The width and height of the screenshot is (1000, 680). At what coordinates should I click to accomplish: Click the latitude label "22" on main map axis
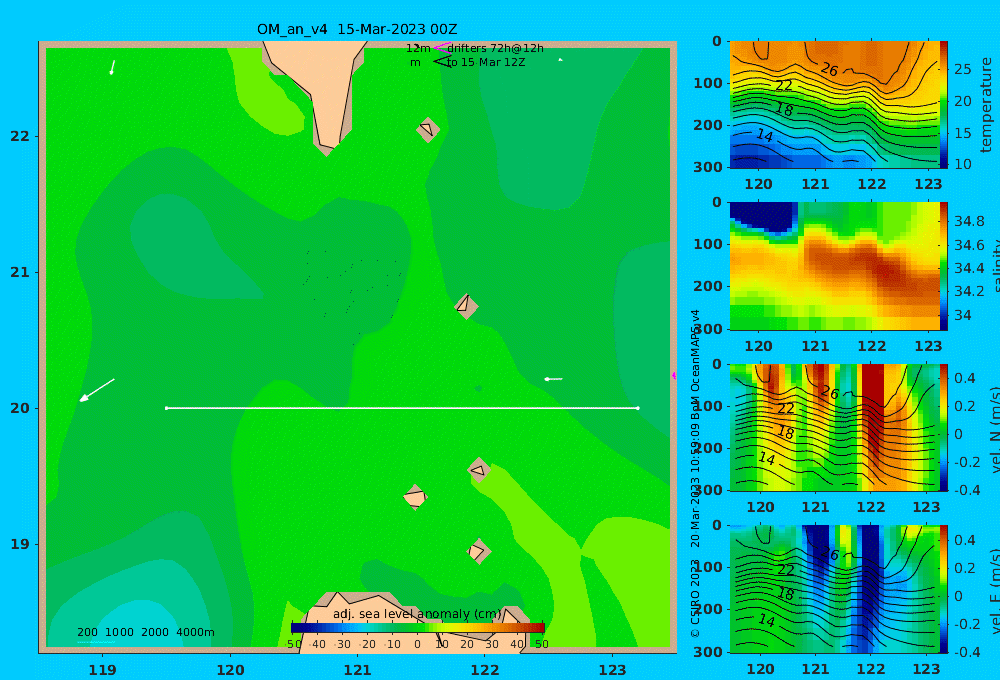[20, 136]
